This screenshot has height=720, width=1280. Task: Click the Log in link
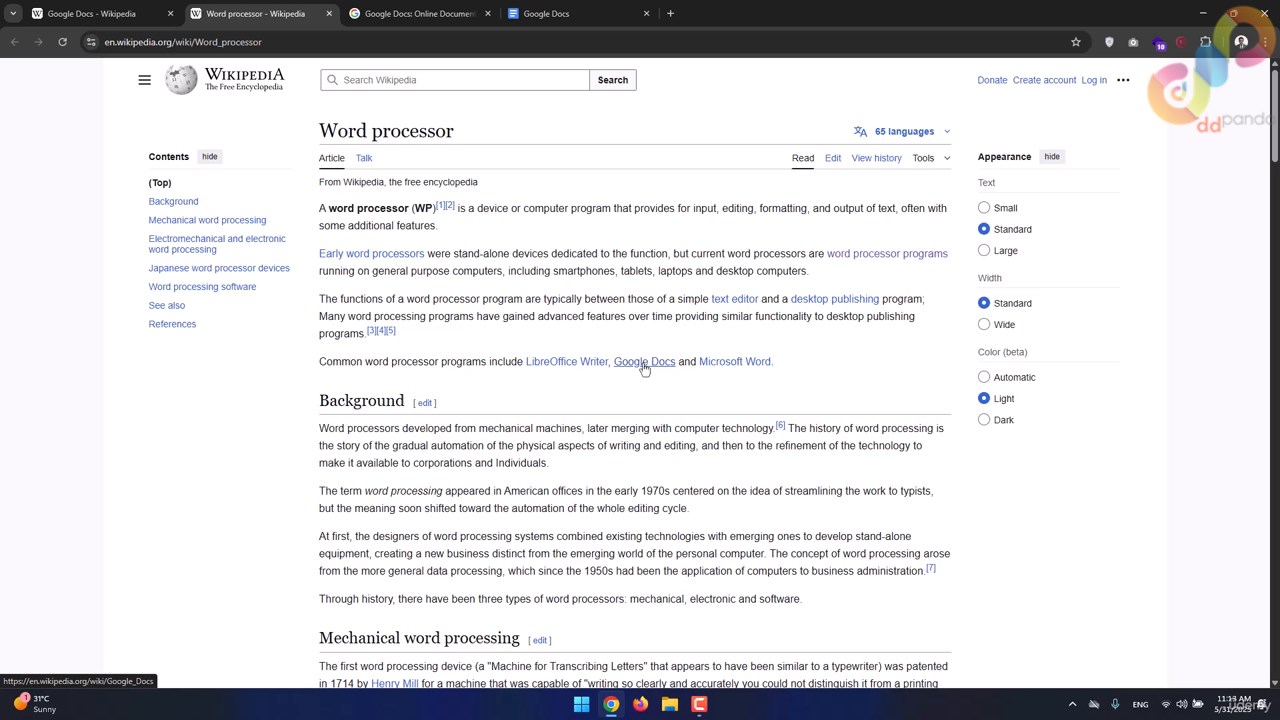point(1094,80)
